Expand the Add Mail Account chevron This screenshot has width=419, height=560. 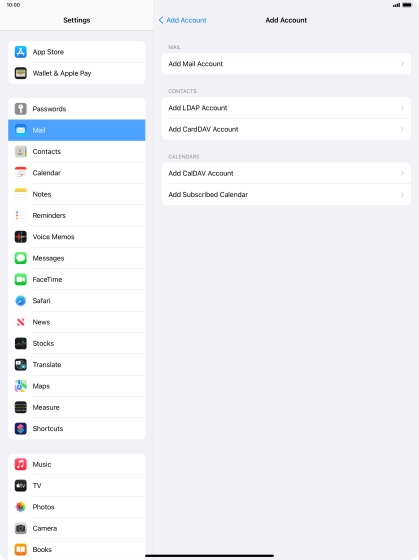[402, 64]
